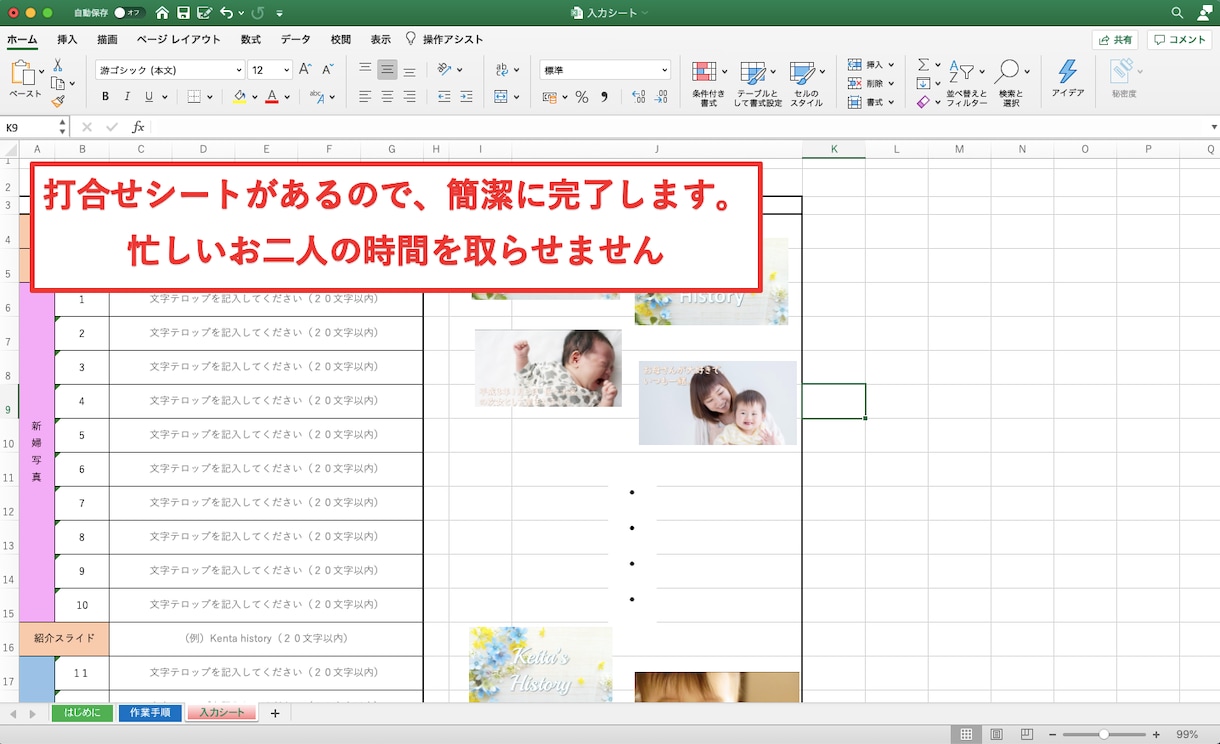1220x744 pixels.
Task: Adjust the zoom slider in status bar
Action: click(1104, 735)
